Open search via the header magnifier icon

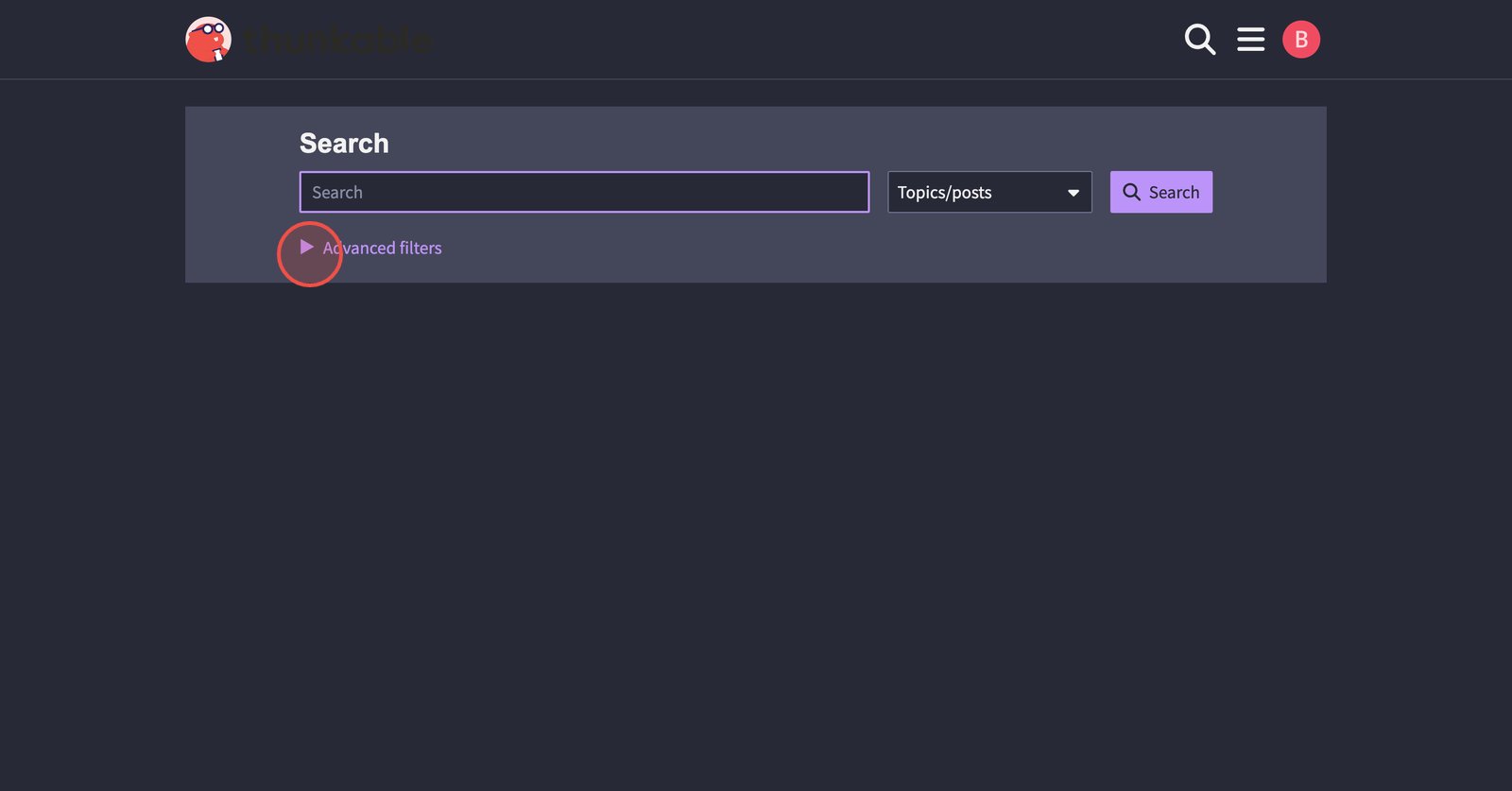tap(1200, 40)
